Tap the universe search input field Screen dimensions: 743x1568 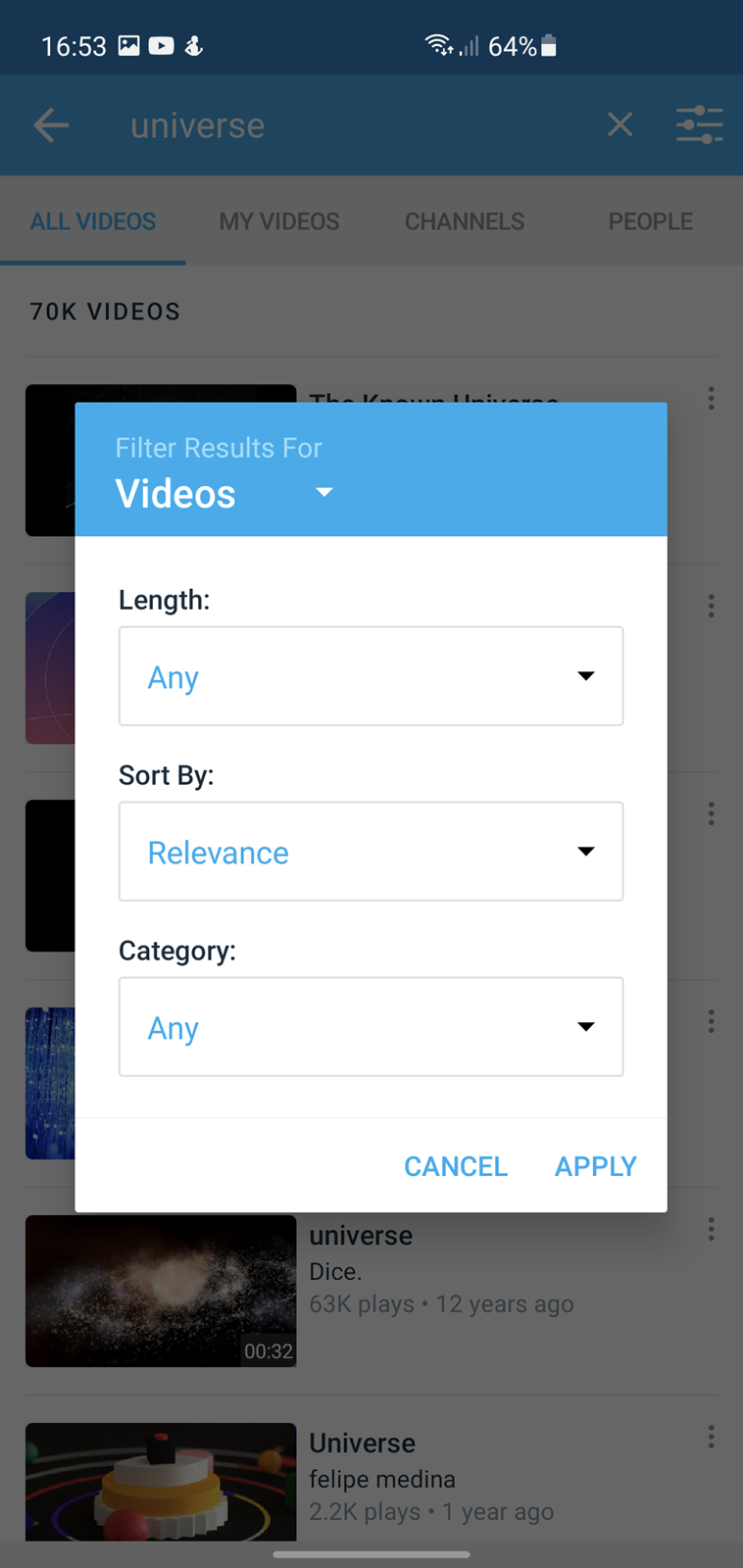click(353, 125)
